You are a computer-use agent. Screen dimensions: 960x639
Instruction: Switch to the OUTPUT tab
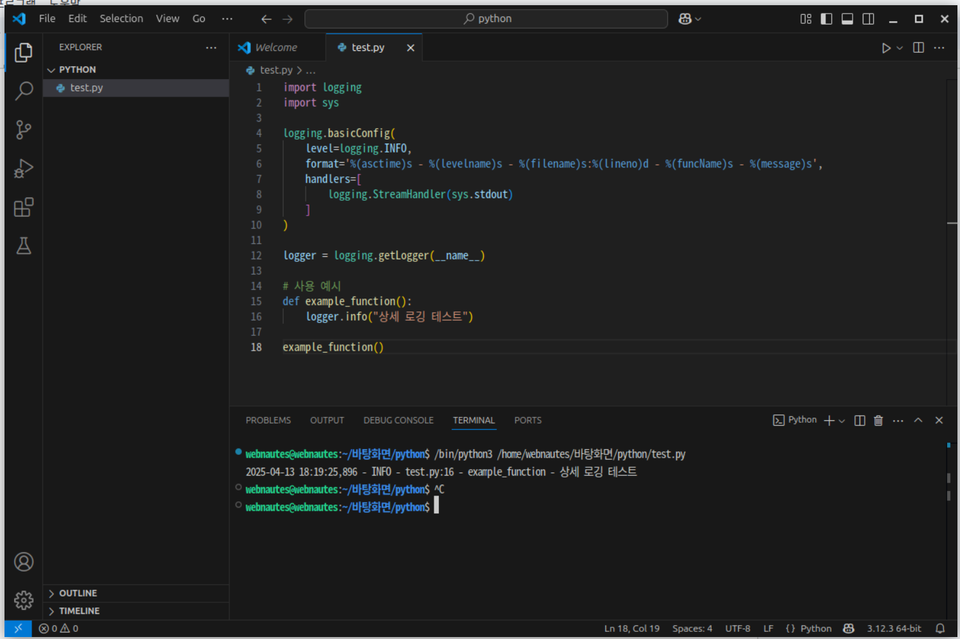pyautogui.click(x=327, y=420)
